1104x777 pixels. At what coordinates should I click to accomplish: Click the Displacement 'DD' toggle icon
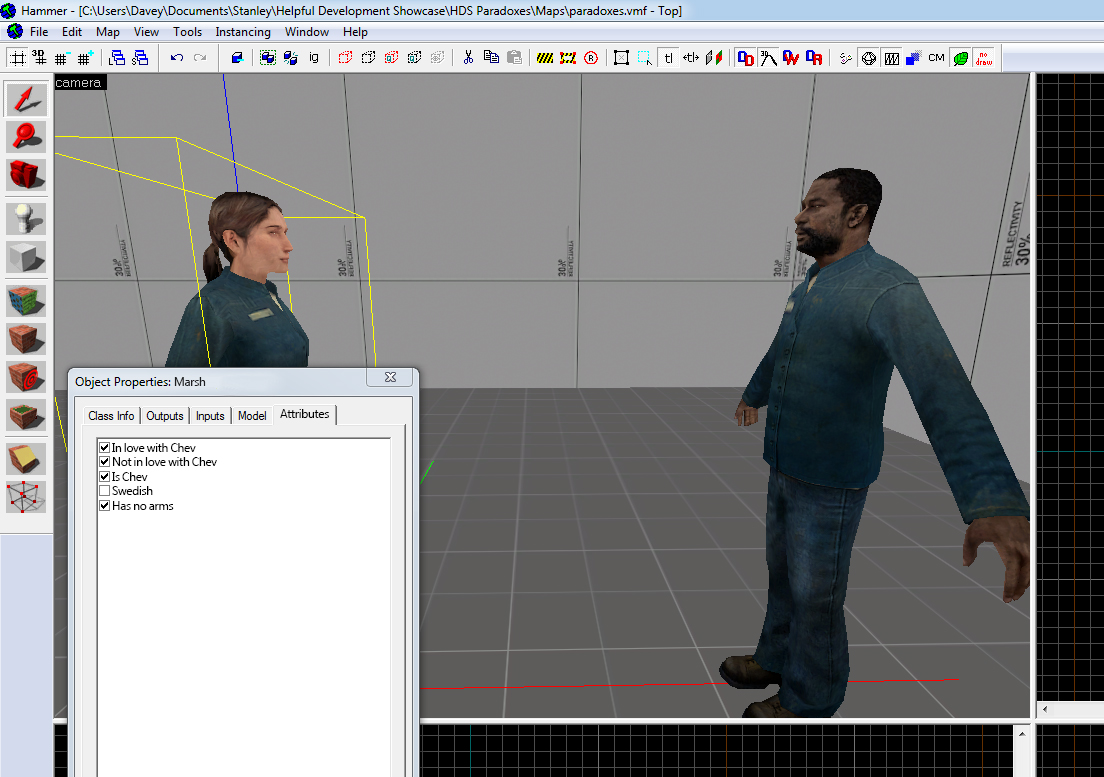pyautogui.click(x=745, y=58)
